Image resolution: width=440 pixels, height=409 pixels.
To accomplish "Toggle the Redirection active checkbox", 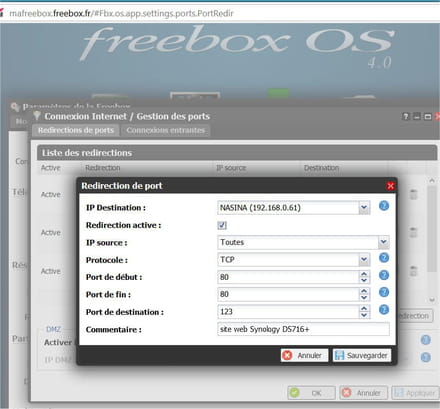I will click(x=222, y=225).
